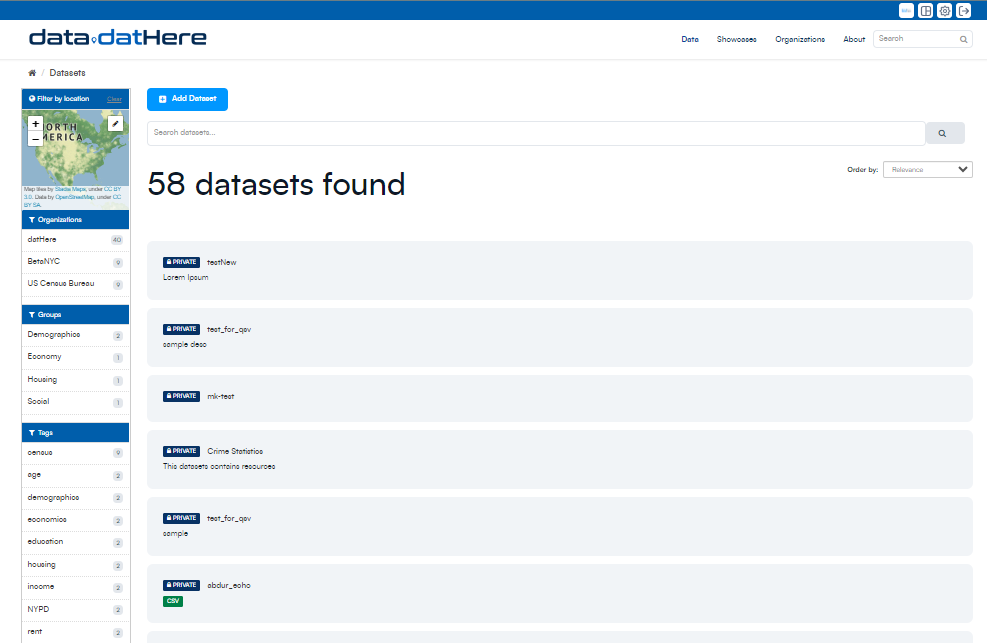Open settings via the gear icon
987x643 pixels.
pyautogui.click(x=945, y=11)
